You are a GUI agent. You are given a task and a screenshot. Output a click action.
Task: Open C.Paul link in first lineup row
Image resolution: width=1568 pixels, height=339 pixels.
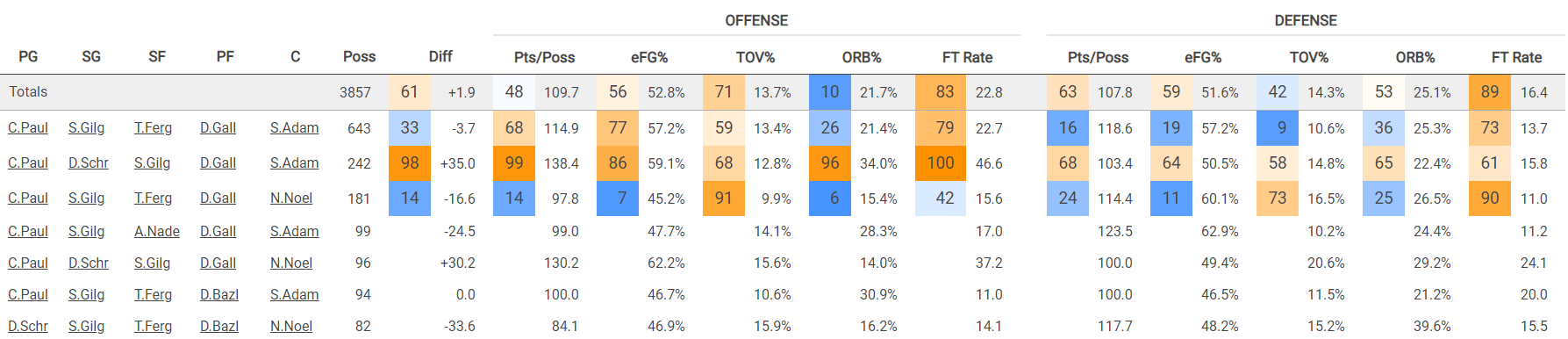tap(28, 128)
